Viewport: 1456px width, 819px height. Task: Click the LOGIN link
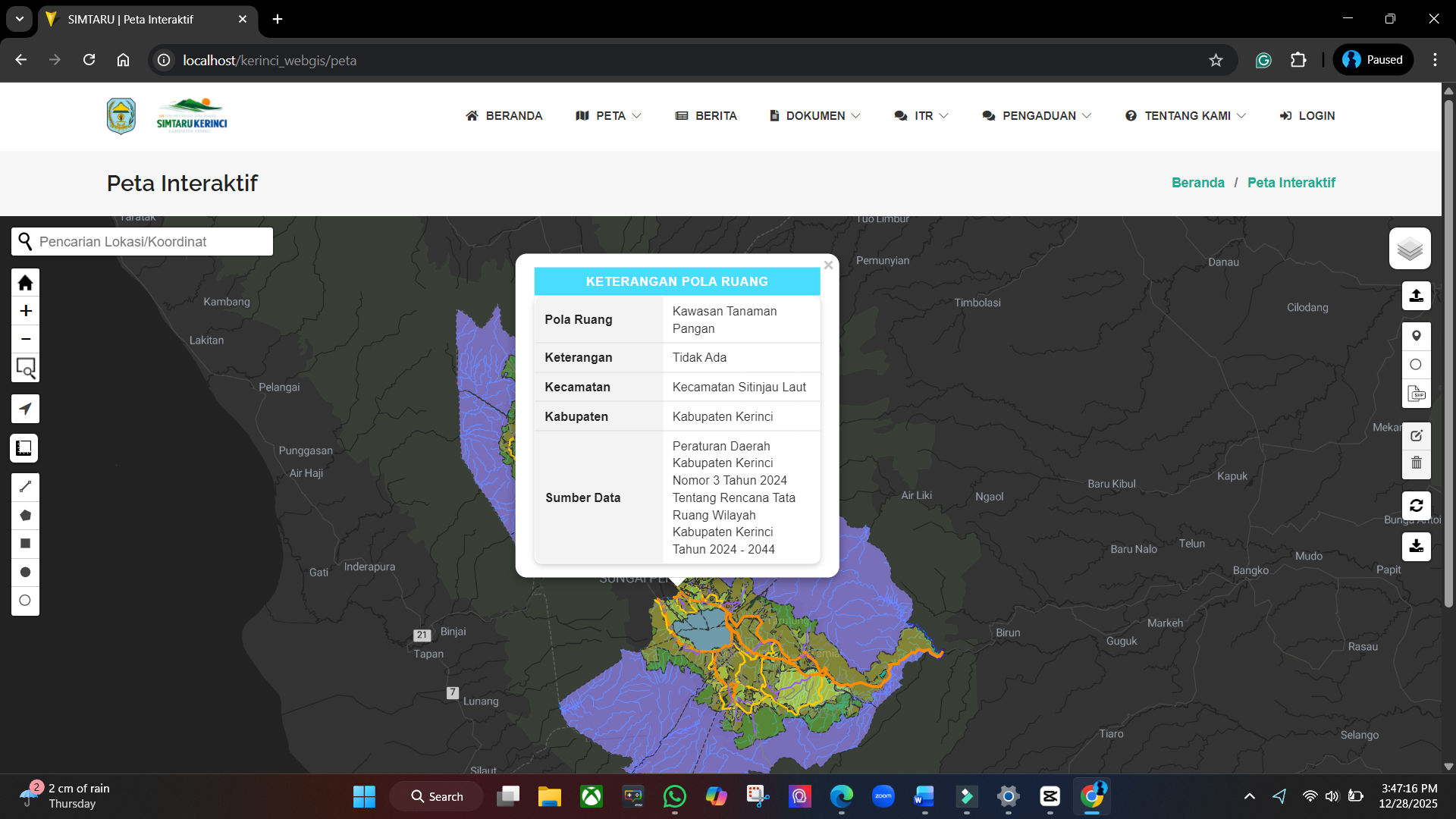[x=1307, y=116]
